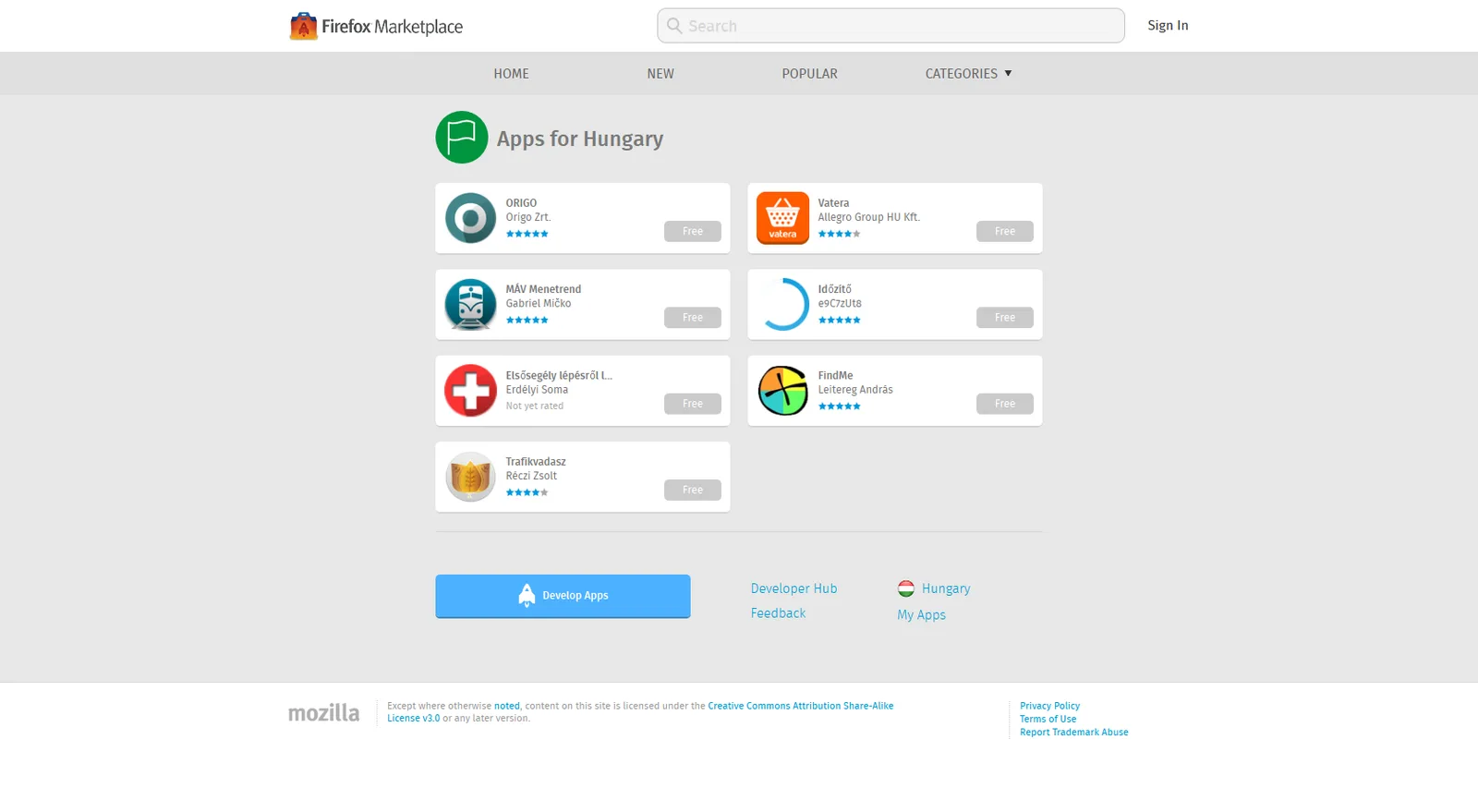The height and width of the screenshot is (812, 1478).
Task: Click the Sign In link
Action: 1168,26
